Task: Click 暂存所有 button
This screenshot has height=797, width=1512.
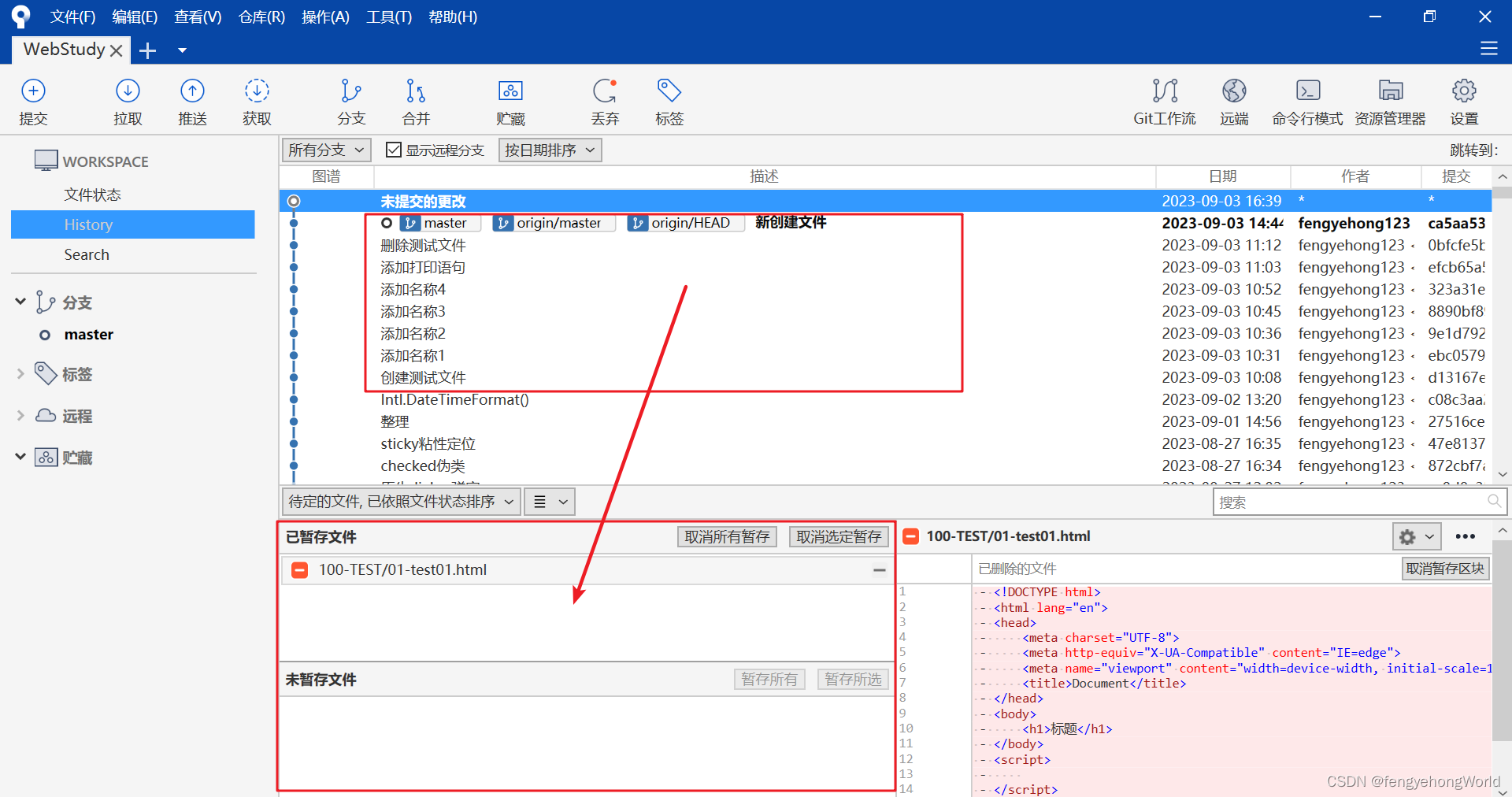Action: 769,679
